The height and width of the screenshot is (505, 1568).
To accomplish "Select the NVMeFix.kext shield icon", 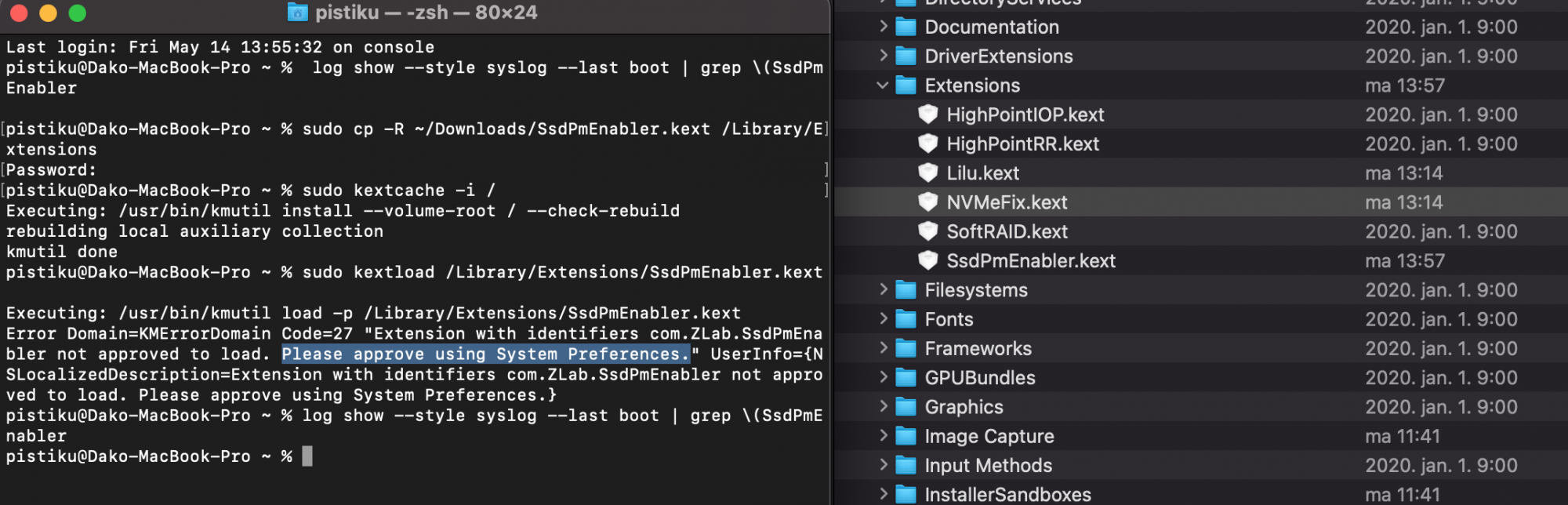I will [928, 202].
